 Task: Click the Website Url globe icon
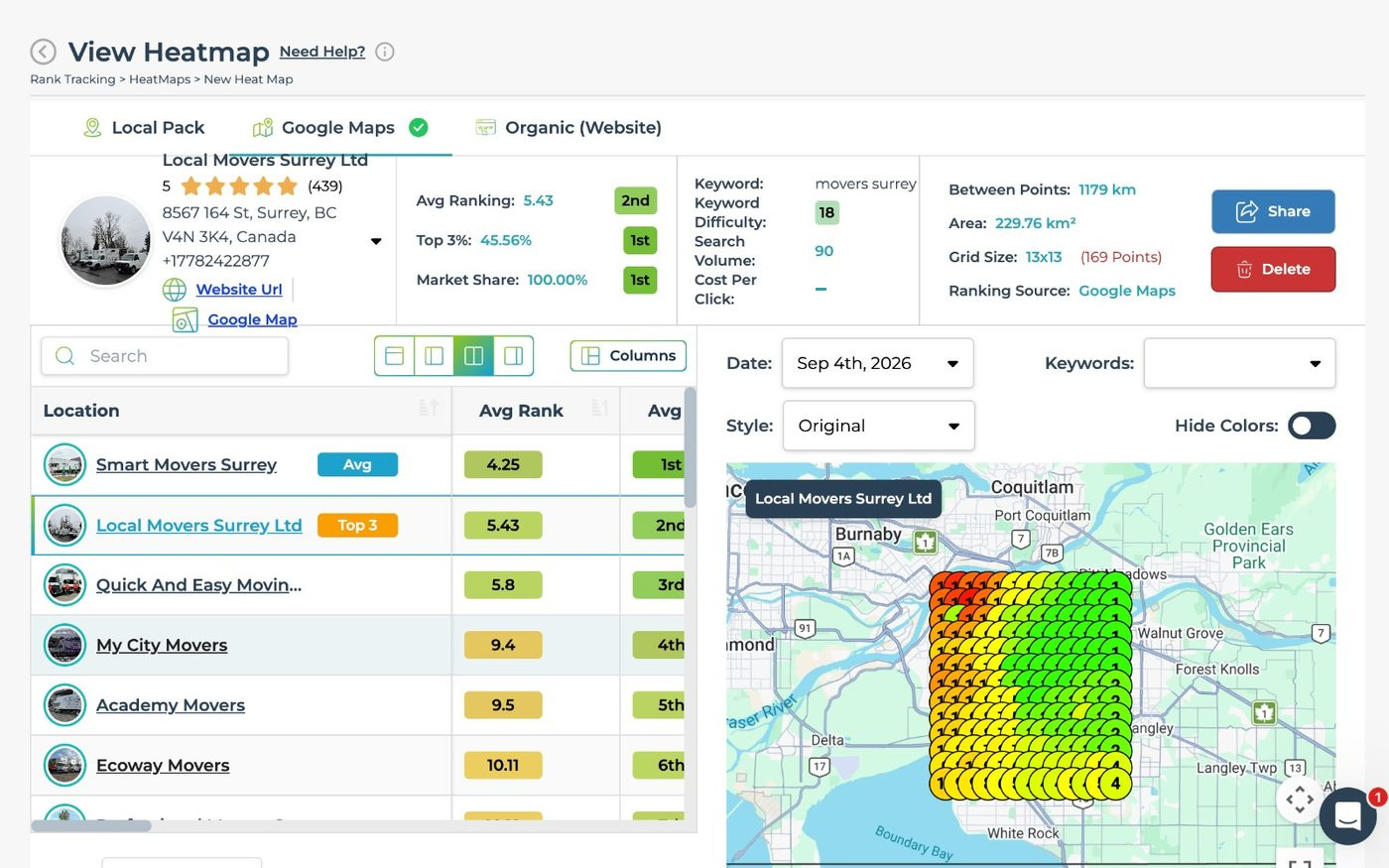click(x=175, y=290)
